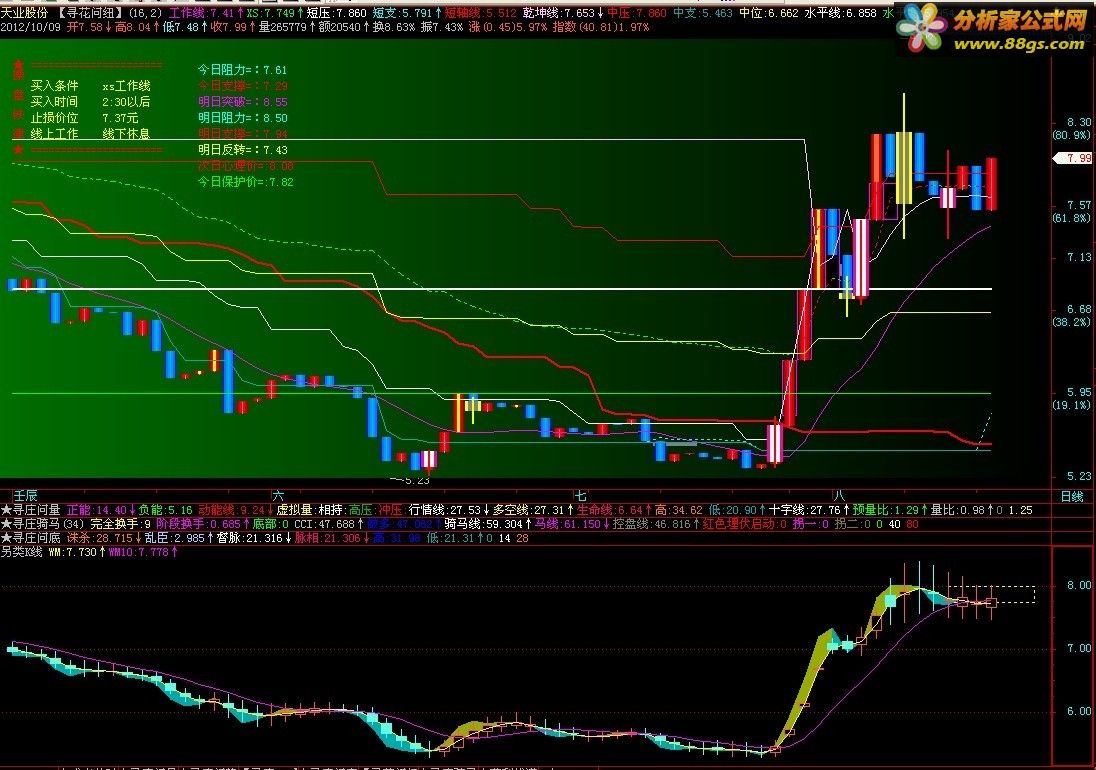Click the 骑马线:59.304 value
The image size is (1096, 770).
(488, 524)
